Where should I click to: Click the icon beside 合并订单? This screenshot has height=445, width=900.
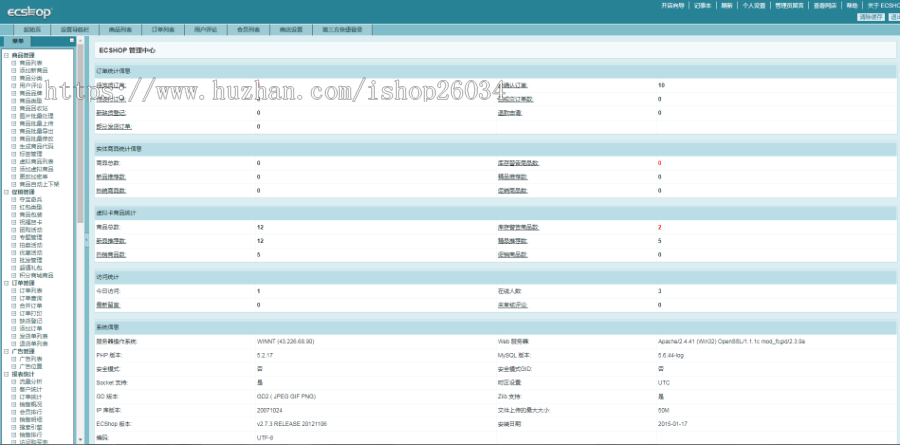(x=14, y=305)
